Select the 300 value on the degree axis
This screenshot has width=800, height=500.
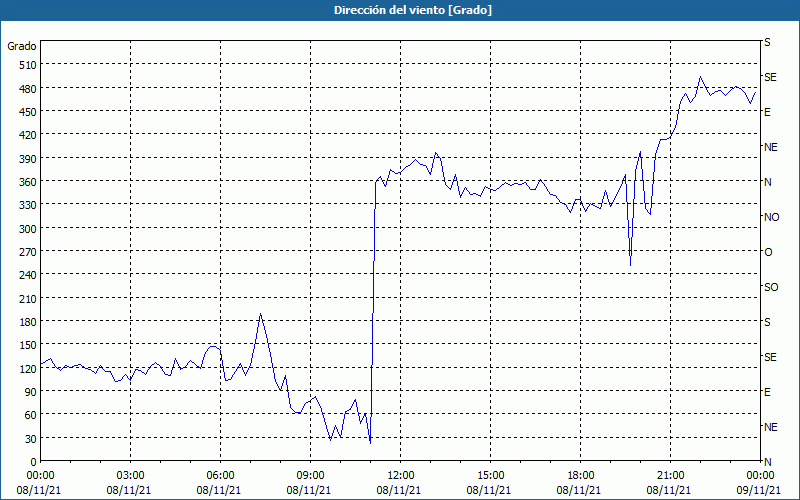pos(28,229)
